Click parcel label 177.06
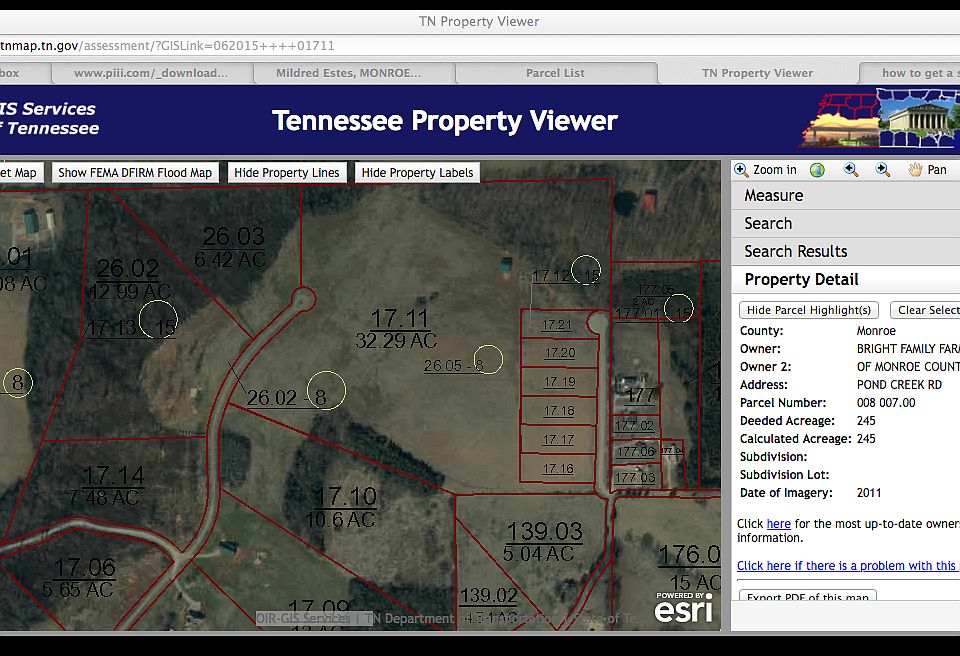The height and width of the screenshot is (656, 960). pyautogui.click(x=636, y=452)
